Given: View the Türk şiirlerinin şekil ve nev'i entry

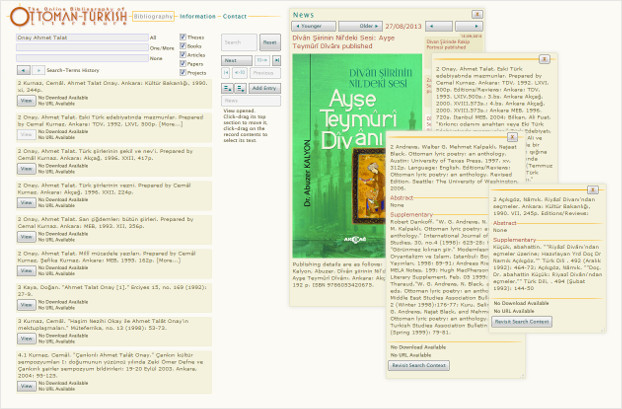Looking at the screenshot, I should (27, 169).
